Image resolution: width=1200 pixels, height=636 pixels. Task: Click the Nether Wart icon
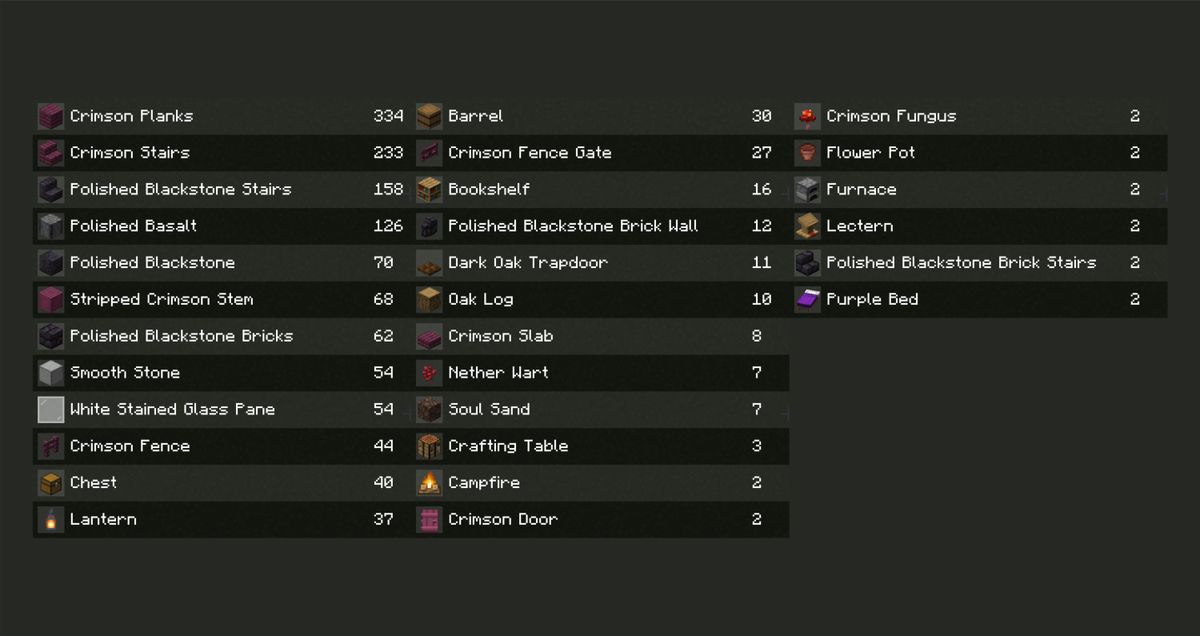(429, 373)
